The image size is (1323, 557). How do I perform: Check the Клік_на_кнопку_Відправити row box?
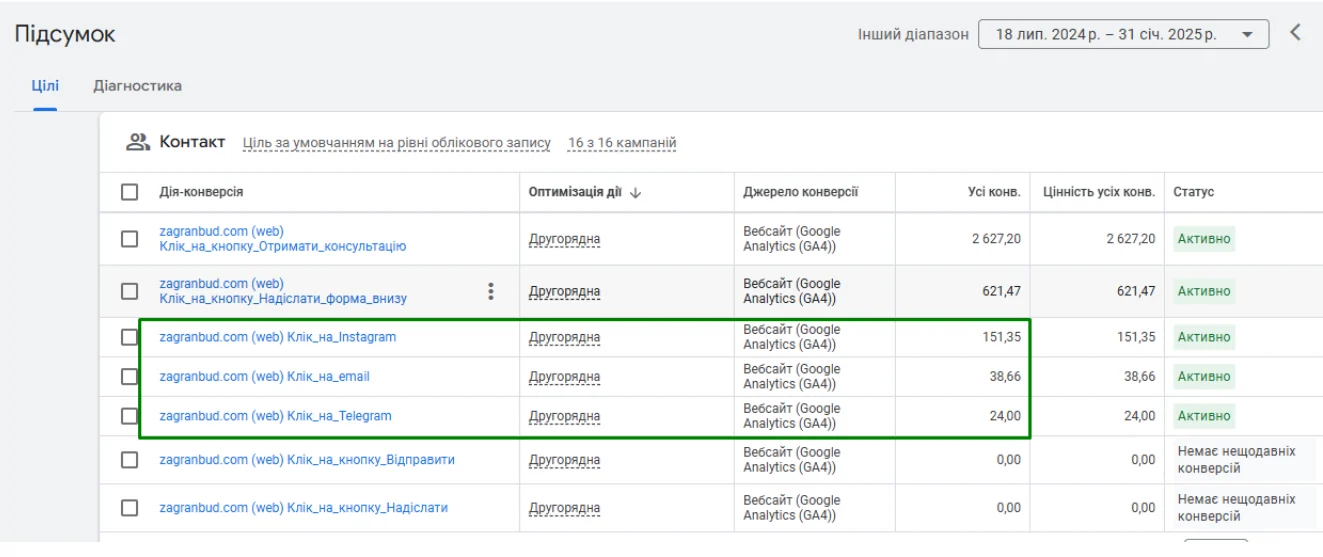(129, 460)
